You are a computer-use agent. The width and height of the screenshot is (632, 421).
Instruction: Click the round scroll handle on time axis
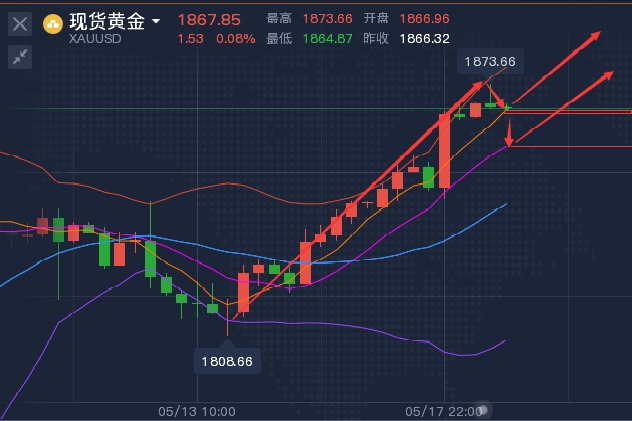[x=484, y=410]
